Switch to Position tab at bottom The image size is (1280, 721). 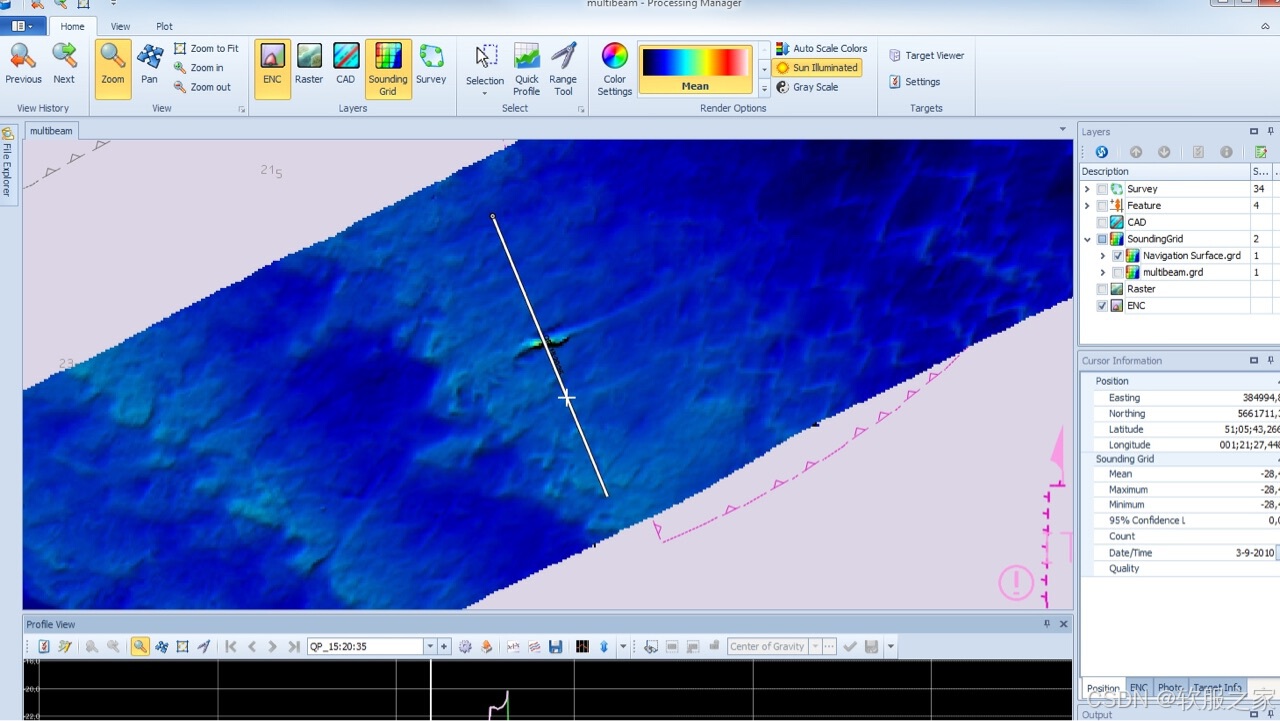pyautogui.click(x=1103, y=688)
